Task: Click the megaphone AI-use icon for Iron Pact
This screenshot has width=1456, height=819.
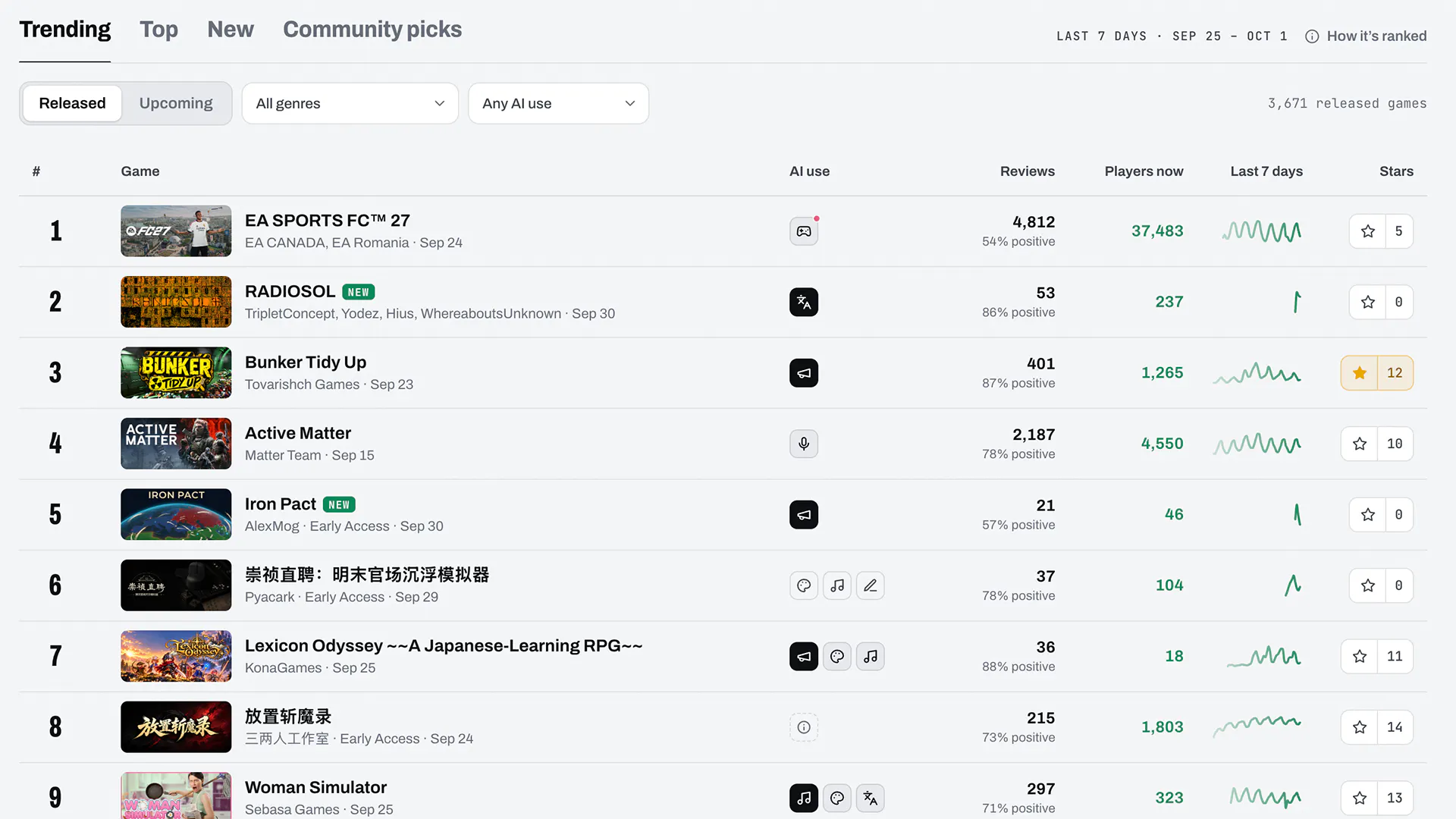Action: click(804, 515)
